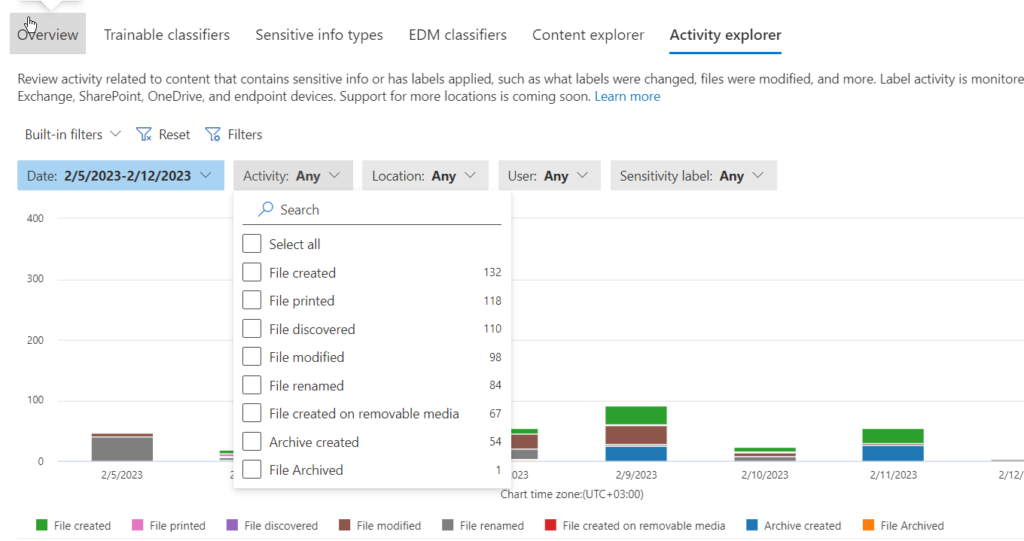Image resolution: width=1024 pixels, height=541 pixels.
Task: Click the 2/9/2023 green bar segment
Action: pyautogui.click(x=636, y=415)
